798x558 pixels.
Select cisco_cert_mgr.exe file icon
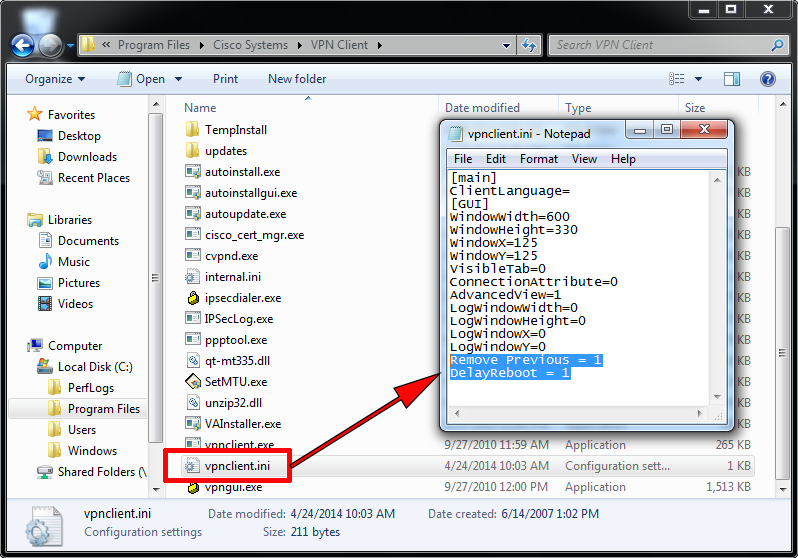(x=192, y=235)
